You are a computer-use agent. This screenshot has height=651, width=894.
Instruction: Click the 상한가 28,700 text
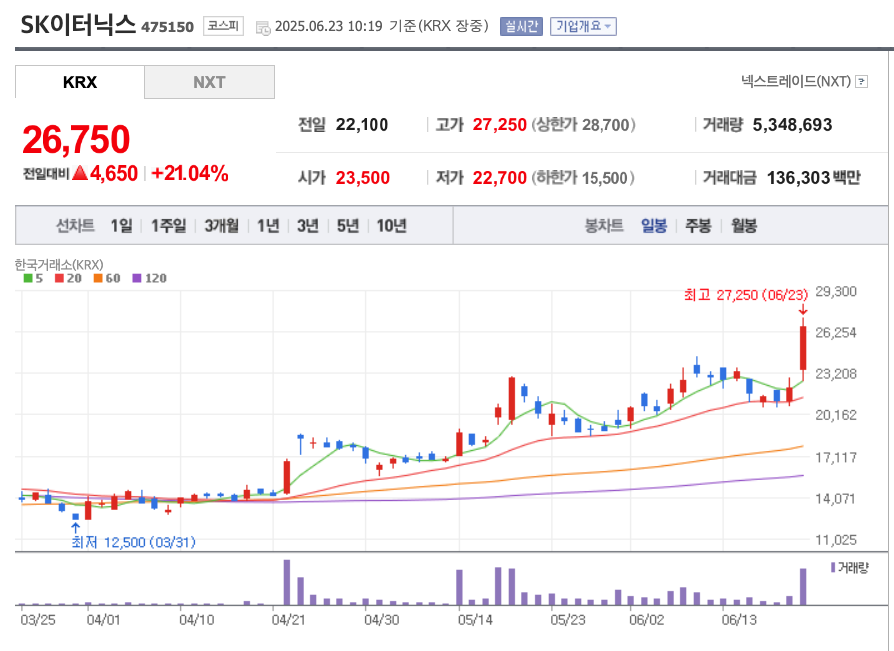click(583, 125)
